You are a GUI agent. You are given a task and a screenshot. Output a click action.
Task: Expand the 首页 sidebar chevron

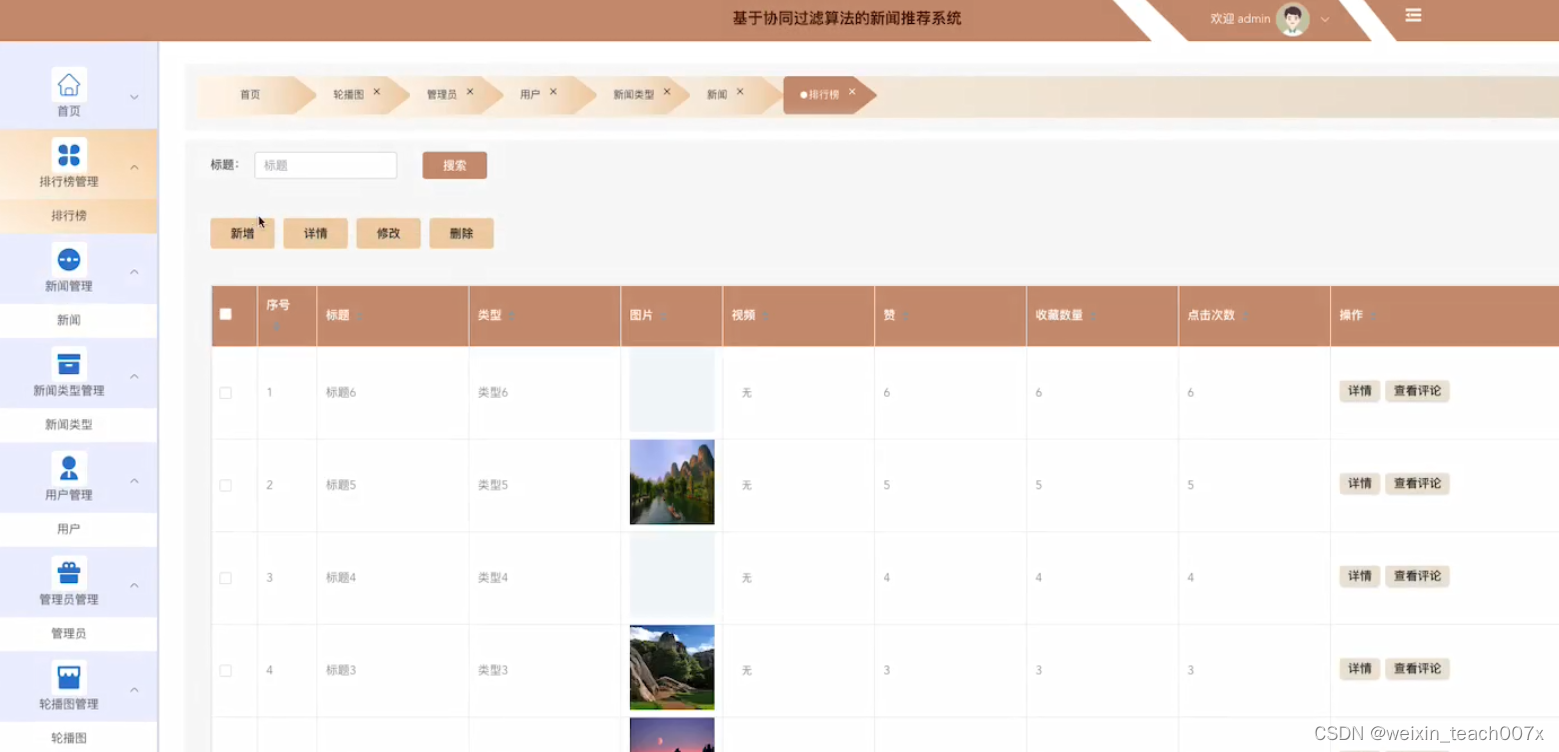134,97
